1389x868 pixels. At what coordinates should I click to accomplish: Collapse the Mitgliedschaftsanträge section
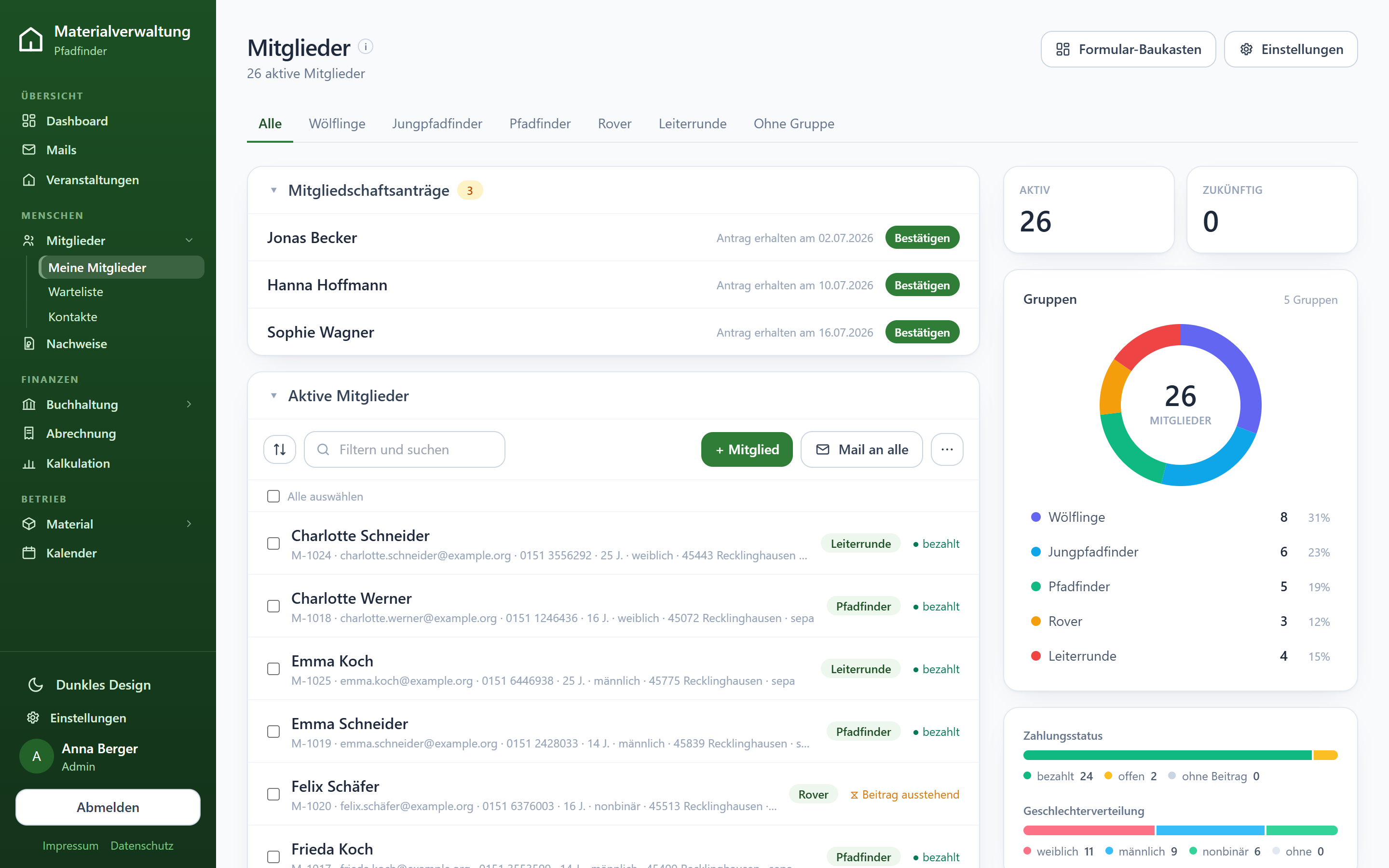pos(274,190)
